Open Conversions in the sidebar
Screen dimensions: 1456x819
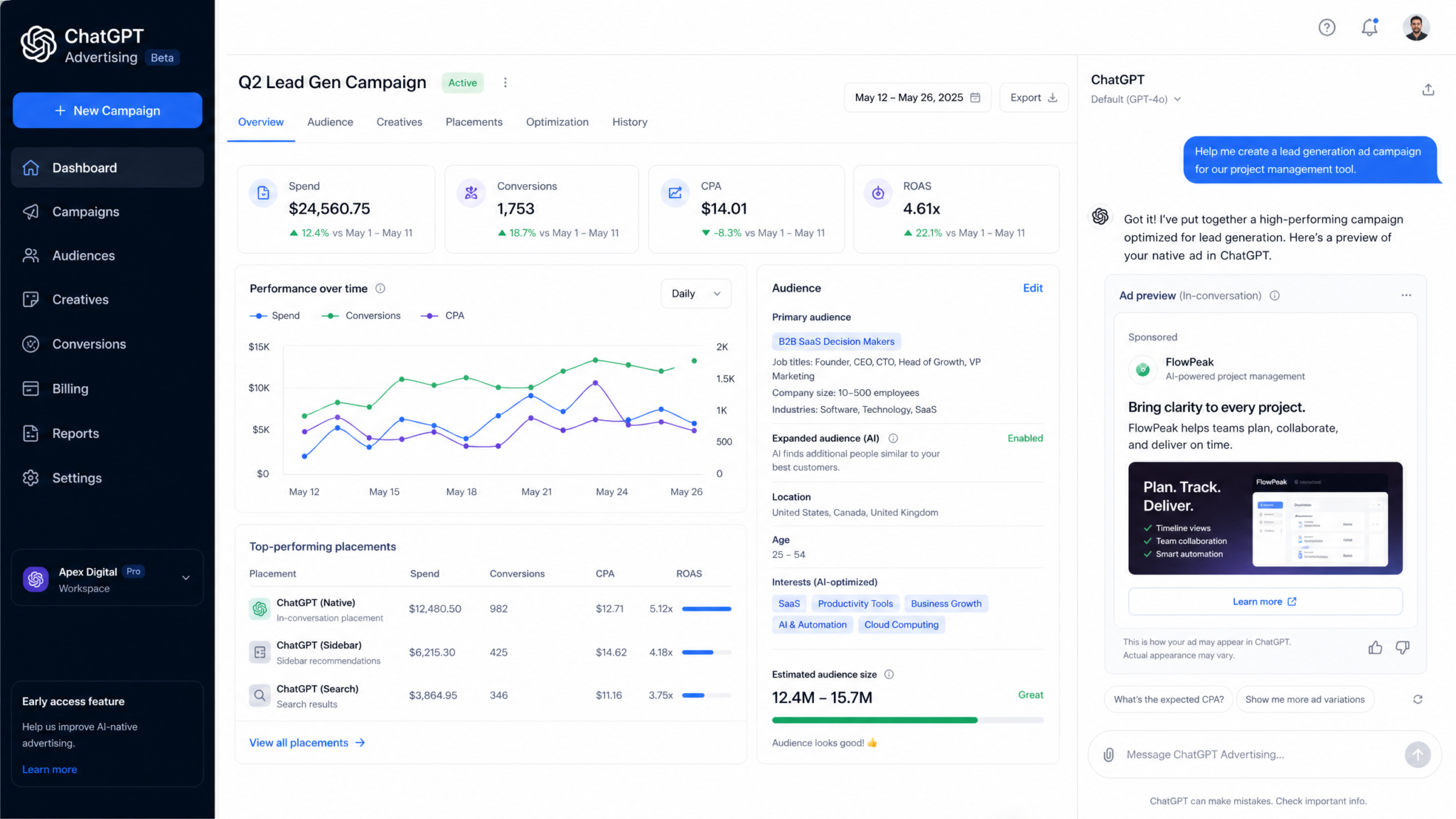(x=107, y=344)
